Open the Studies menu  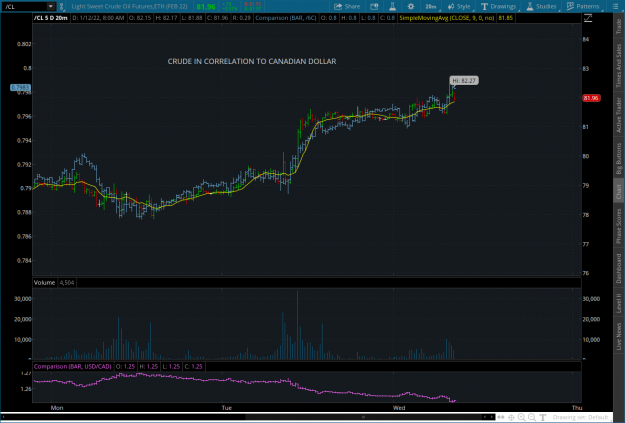541,6
